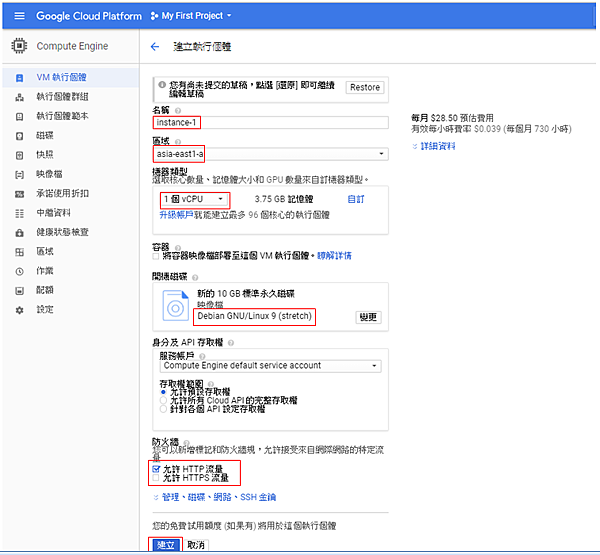Click the Compute Engine sidebar heading
This screenshot has height=555, width=600.
(72, 46)
